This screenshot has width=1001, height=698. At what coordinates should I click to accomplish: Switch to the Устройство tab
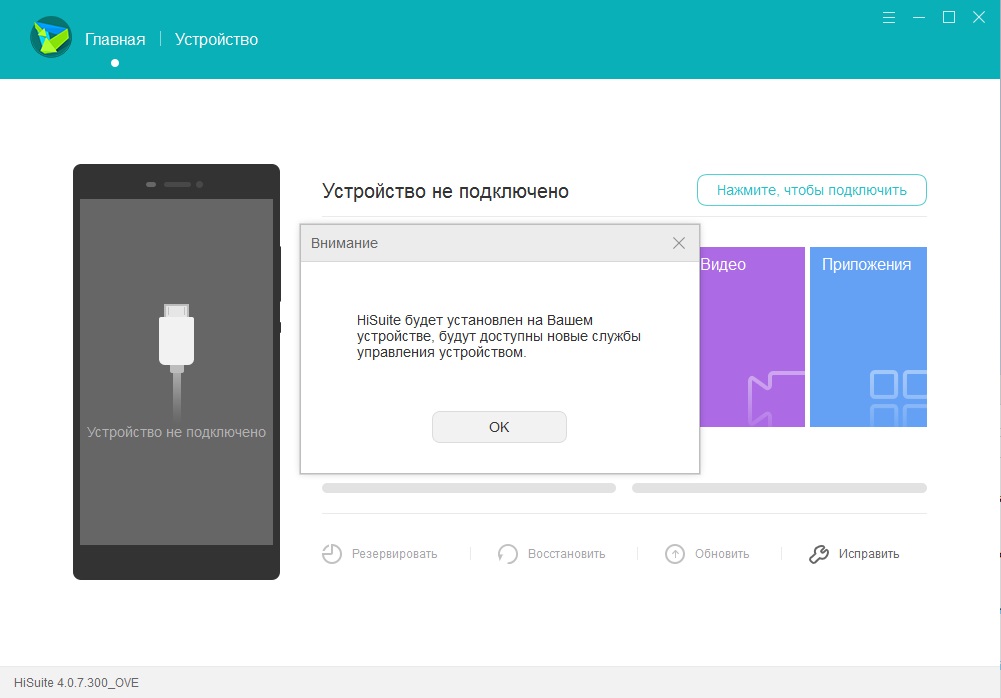click(x=216, y=40)
